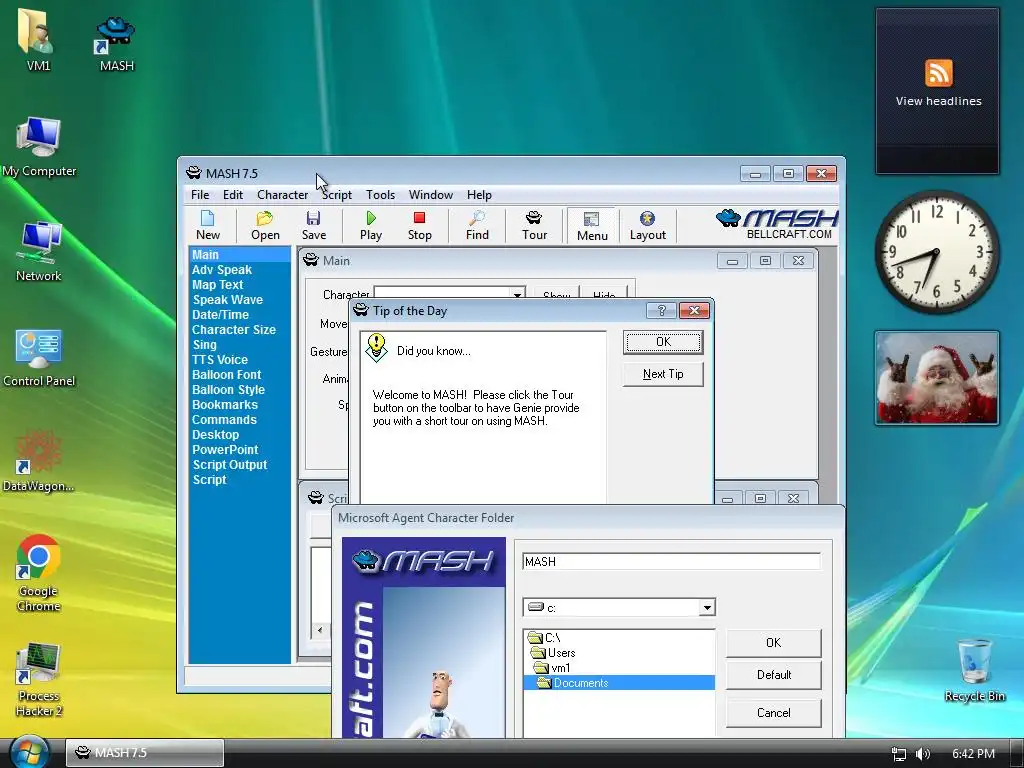Open Control Panel desktop icon
This screenshot has width=1024, height=768.
click(39, 358)
